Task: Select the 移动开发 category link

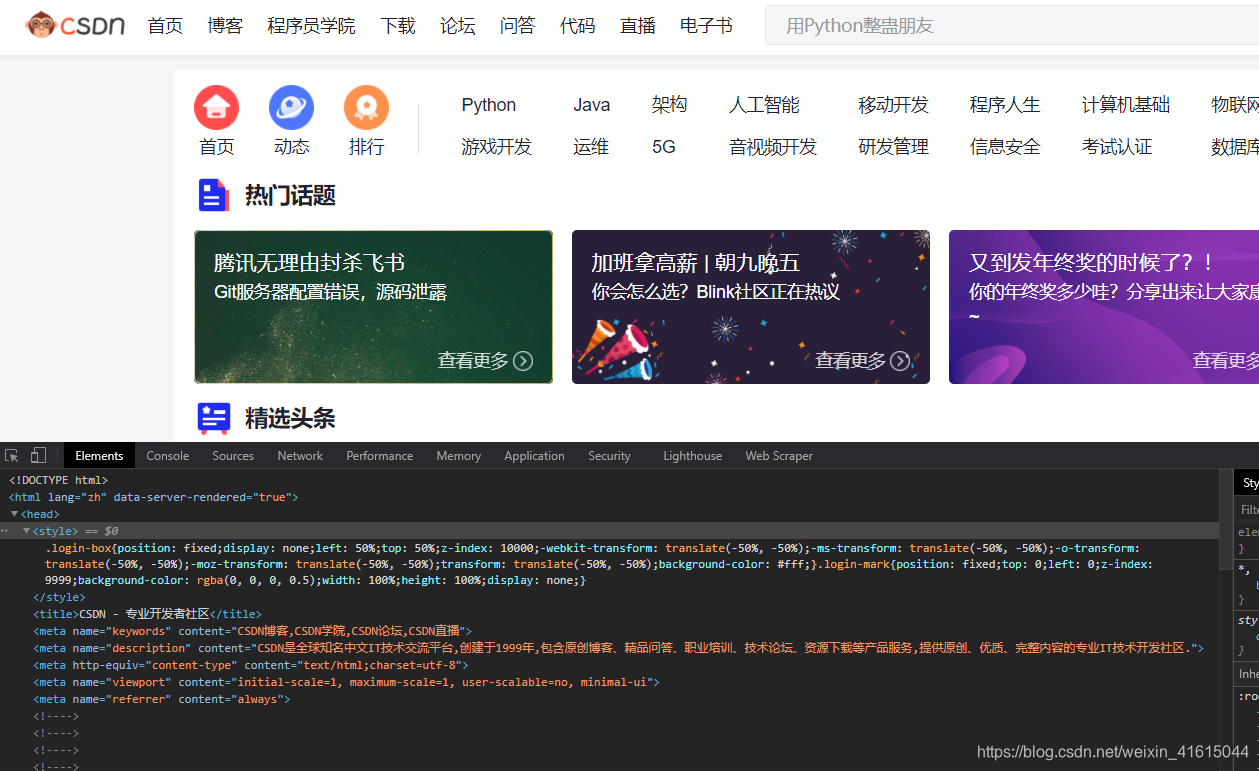Action: pyautogui.click(x=893, y=105)
